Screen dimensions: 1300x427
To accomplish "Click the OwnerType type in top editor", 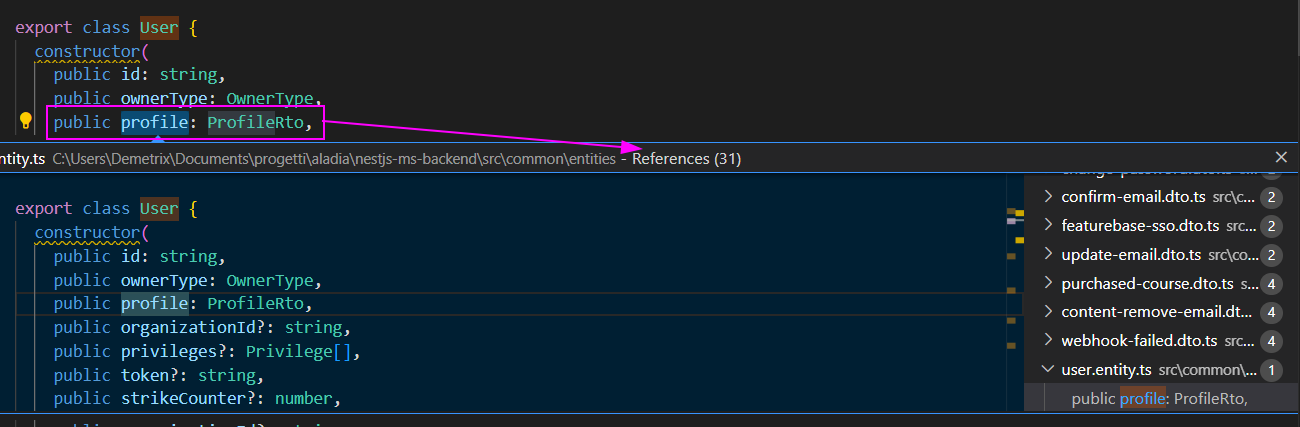I will [x=270, y=98].
